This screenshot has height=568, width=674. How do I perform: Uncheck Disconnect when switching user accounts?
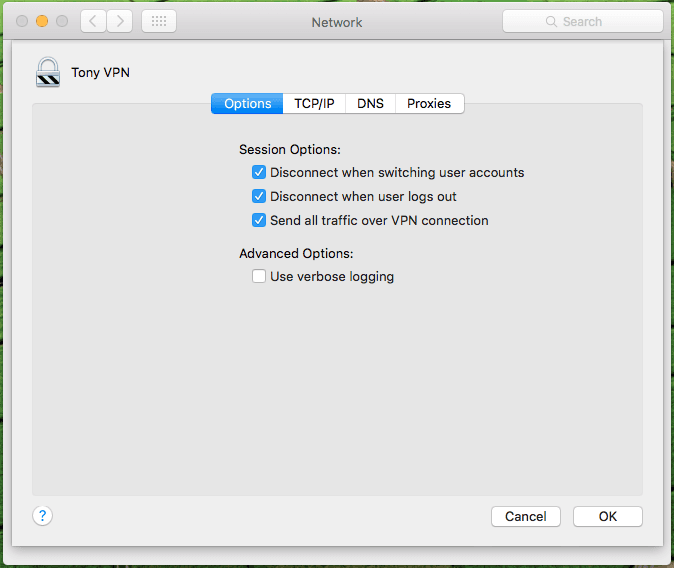259,172
